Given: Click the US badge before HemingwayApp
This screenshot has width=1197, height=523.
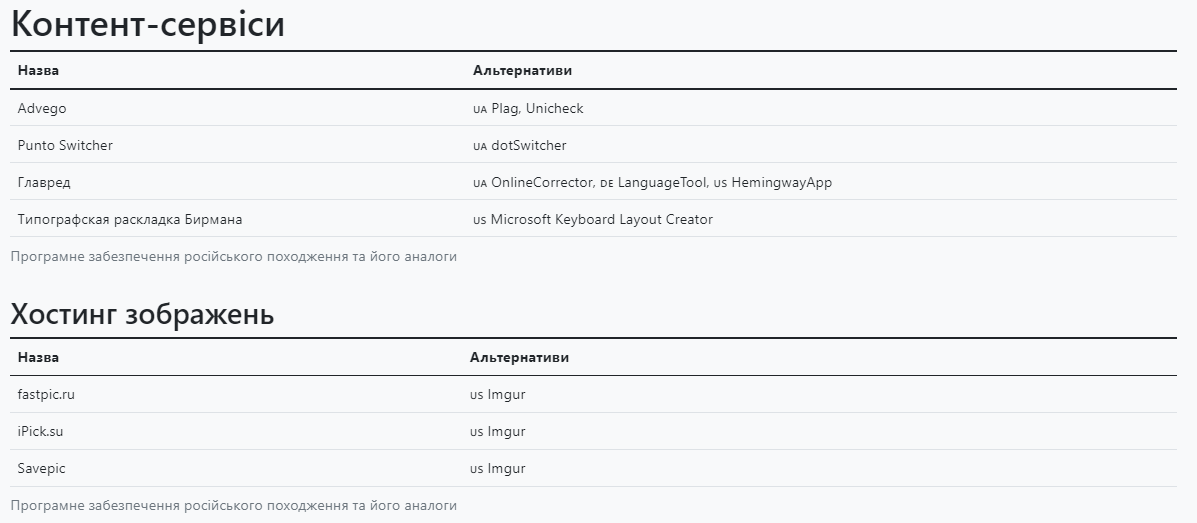Looking at the screenshot, I should 720,183.
